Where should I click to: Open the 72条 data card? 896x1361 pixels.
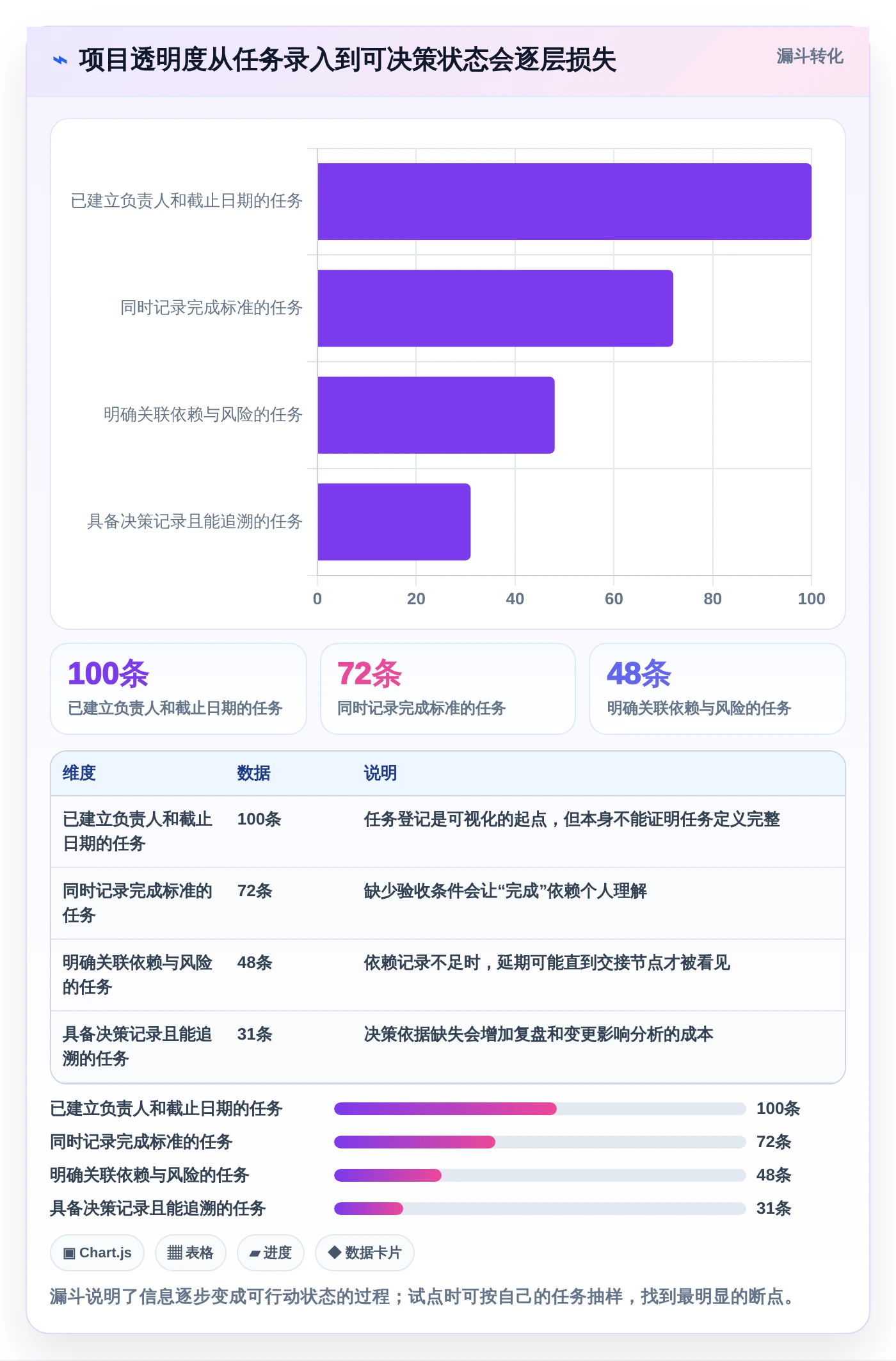coord(448,689)
